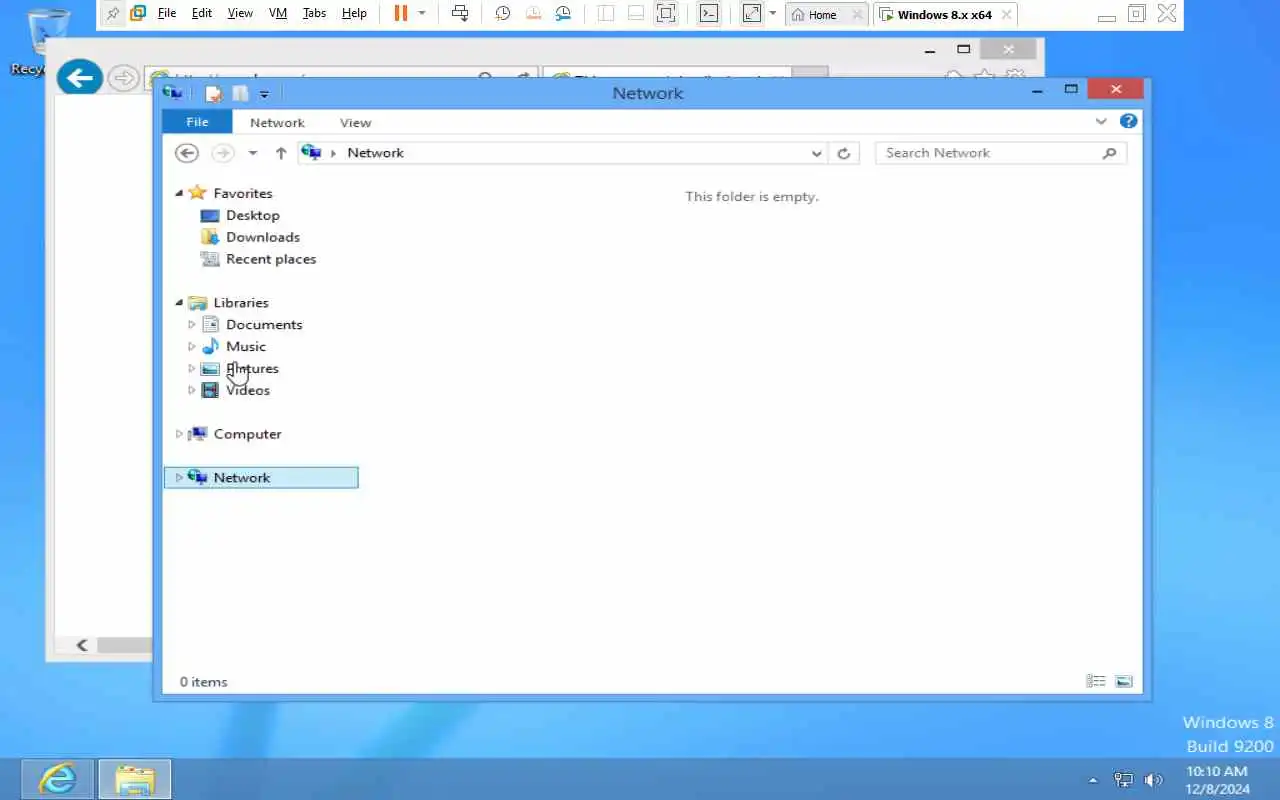
Task: Select Downloads under Favorites
Action: tap(263, 237)
